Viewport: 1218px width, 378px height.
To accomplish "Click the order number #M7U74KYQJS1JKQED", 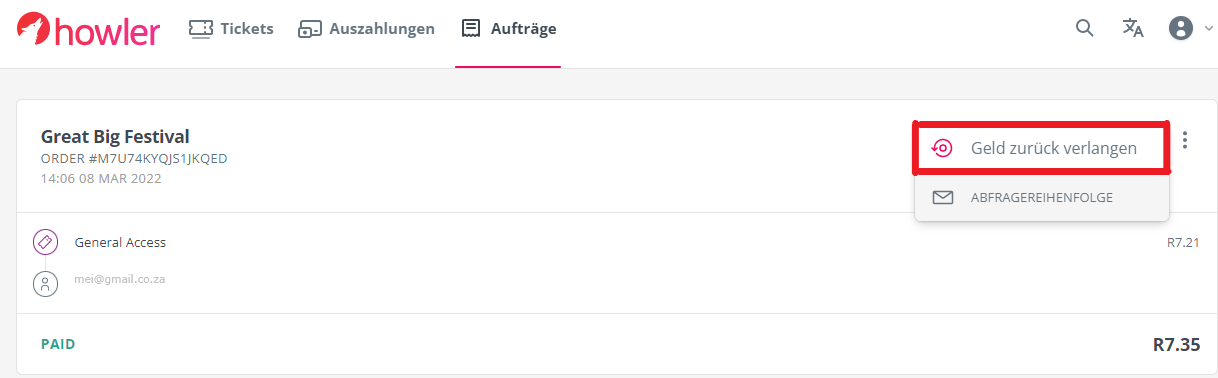I will (134, 159).
